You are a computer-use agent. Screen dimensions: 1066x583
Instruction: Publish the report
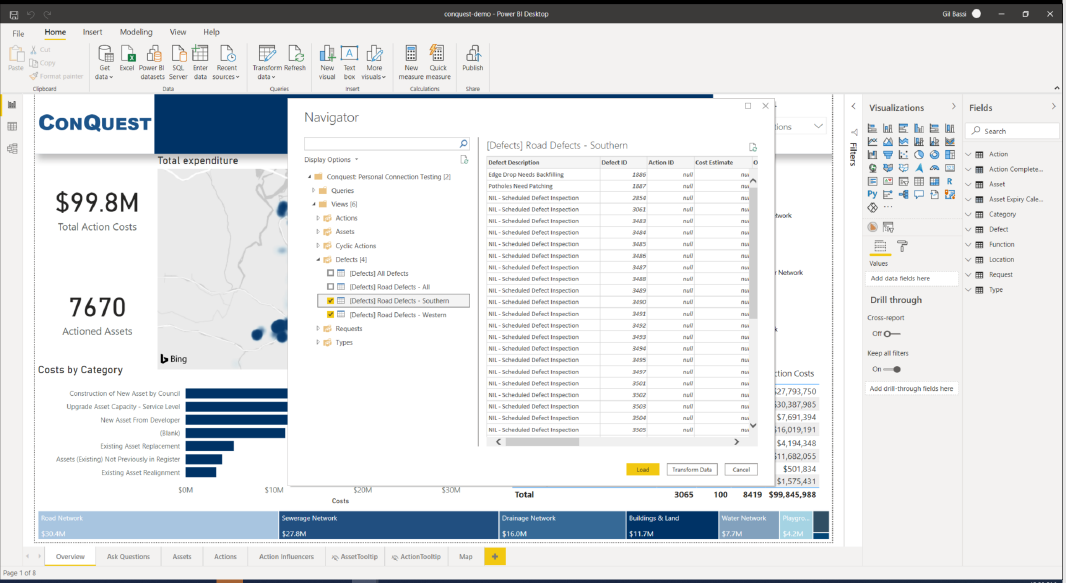[472, 58]
